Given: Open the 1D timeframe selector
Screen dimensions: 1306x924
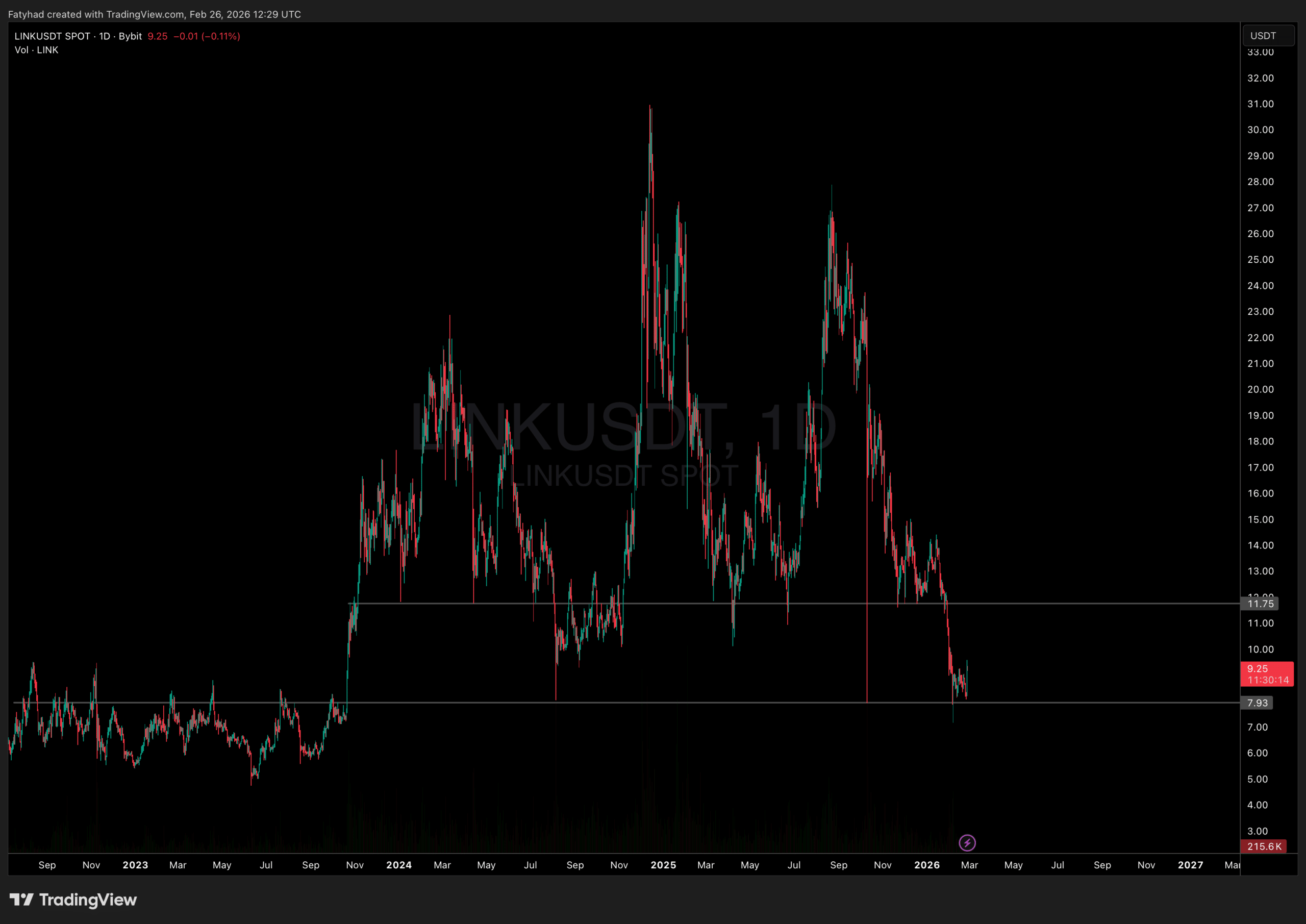Looking at the screenshot, I should click(x=105, y=36).
